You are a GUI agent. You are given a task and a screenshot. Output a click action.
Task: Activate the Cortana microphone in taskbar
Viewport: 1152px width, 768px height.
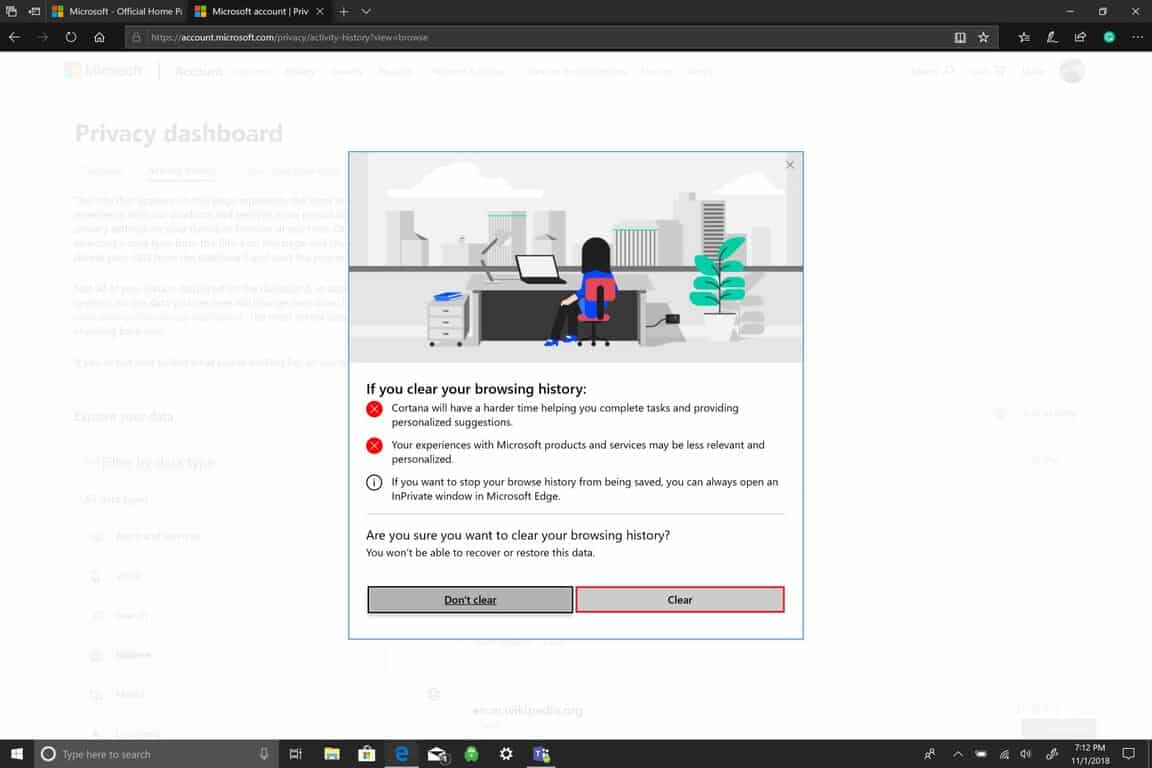[264, 754]
